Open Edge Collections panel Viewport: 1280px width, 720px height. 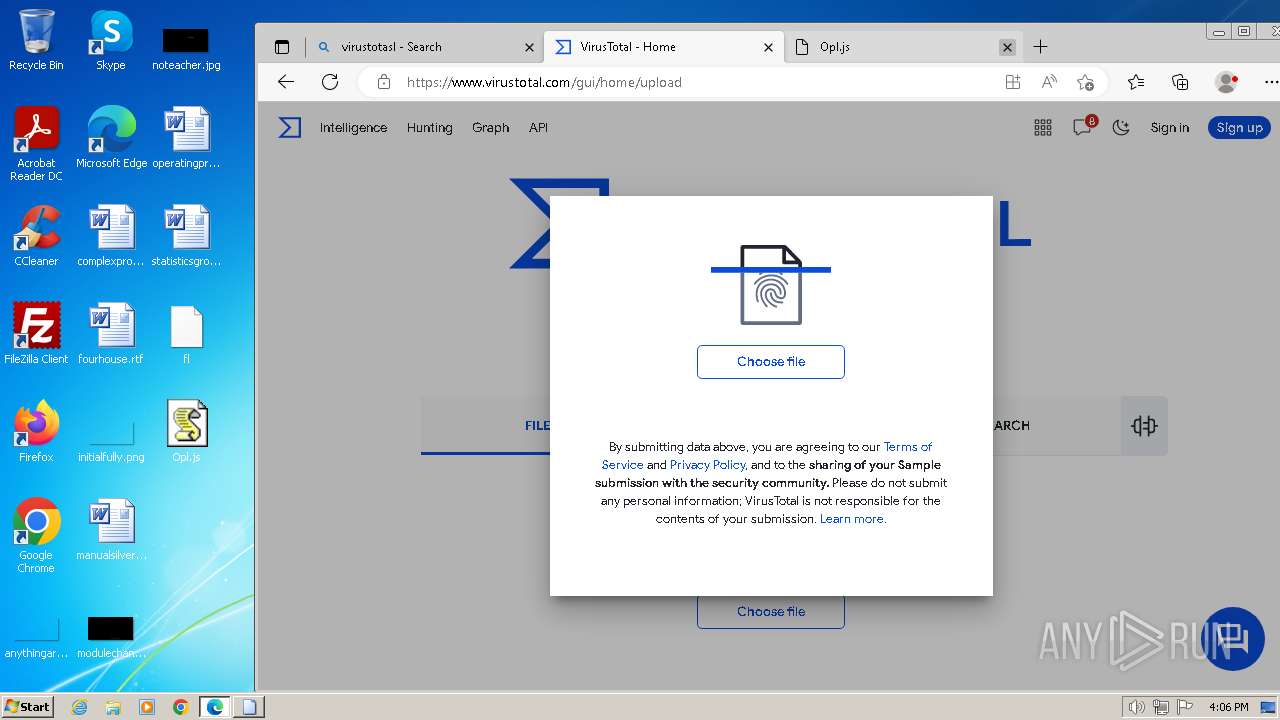(x=1180, y=82)
